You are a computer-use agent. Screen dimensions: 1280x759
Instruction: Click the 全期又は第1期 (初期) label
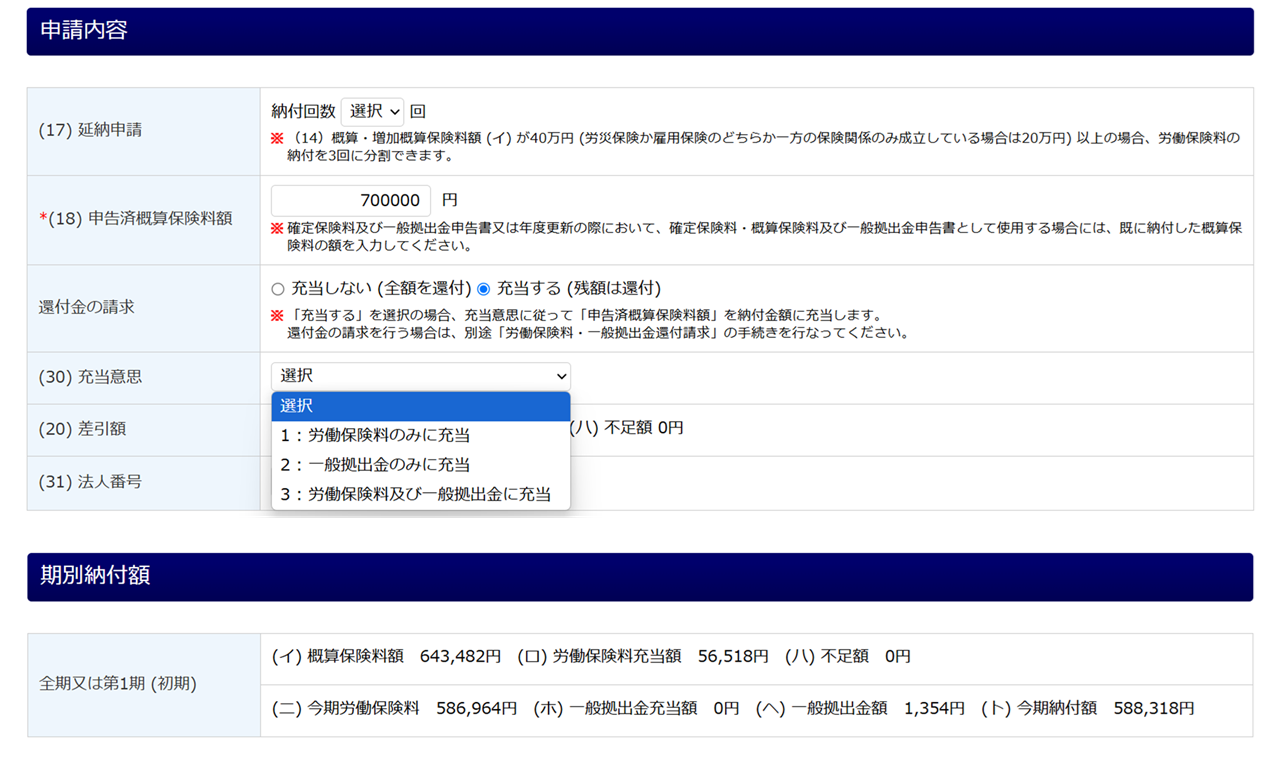coord(118,685)
